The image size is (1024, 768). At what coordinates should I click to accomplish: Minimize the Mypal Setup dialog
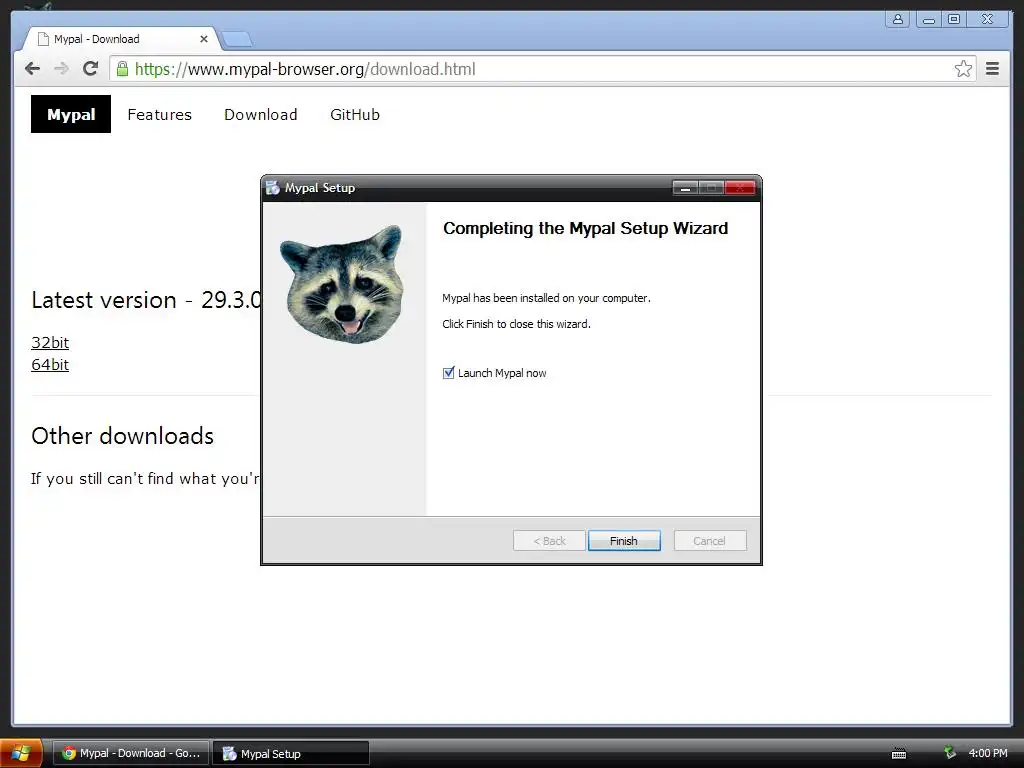pyautogui.click(x=685, y=188)
